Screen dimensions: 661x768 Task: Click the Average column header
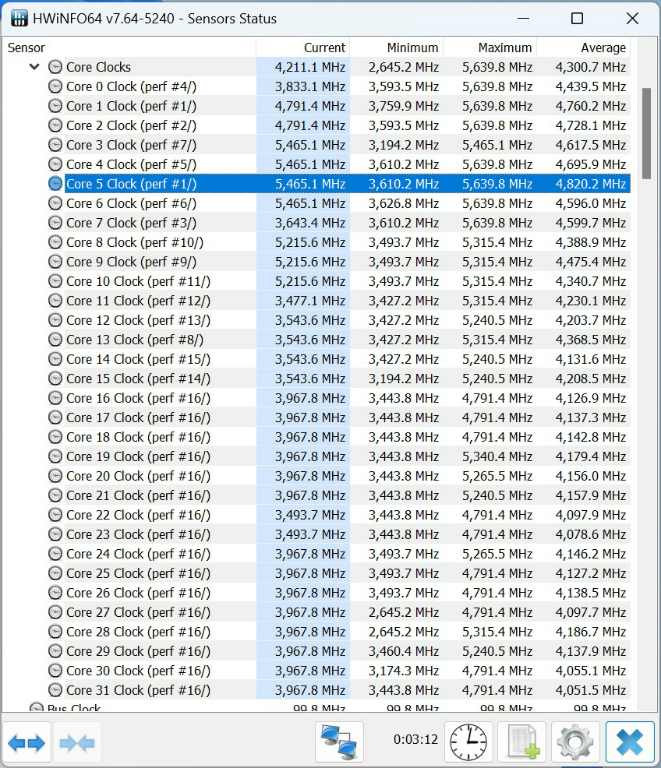point(584,48)
